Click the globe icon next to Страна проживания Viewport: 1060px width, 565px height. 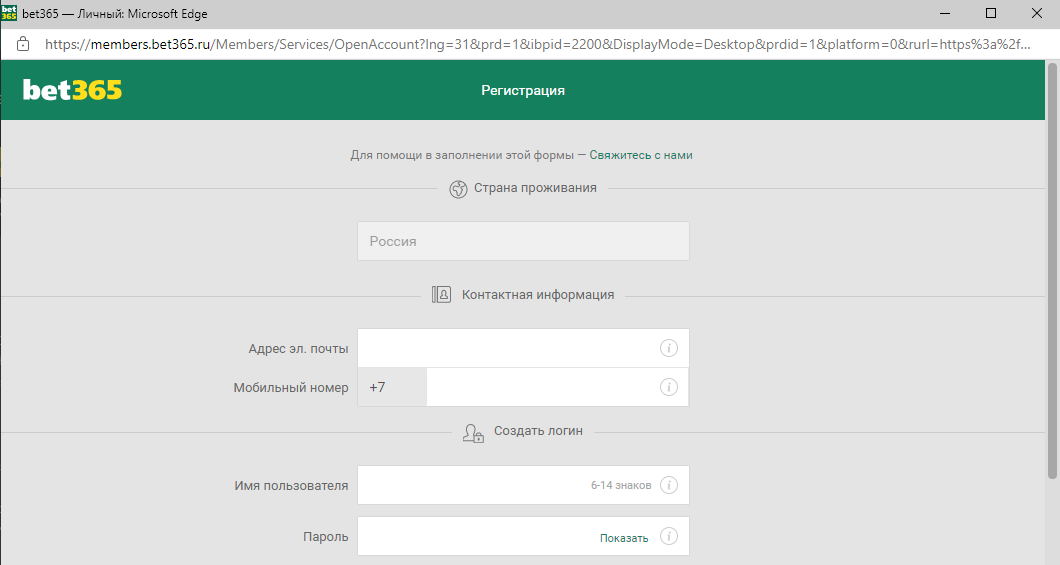click(458, 189)
